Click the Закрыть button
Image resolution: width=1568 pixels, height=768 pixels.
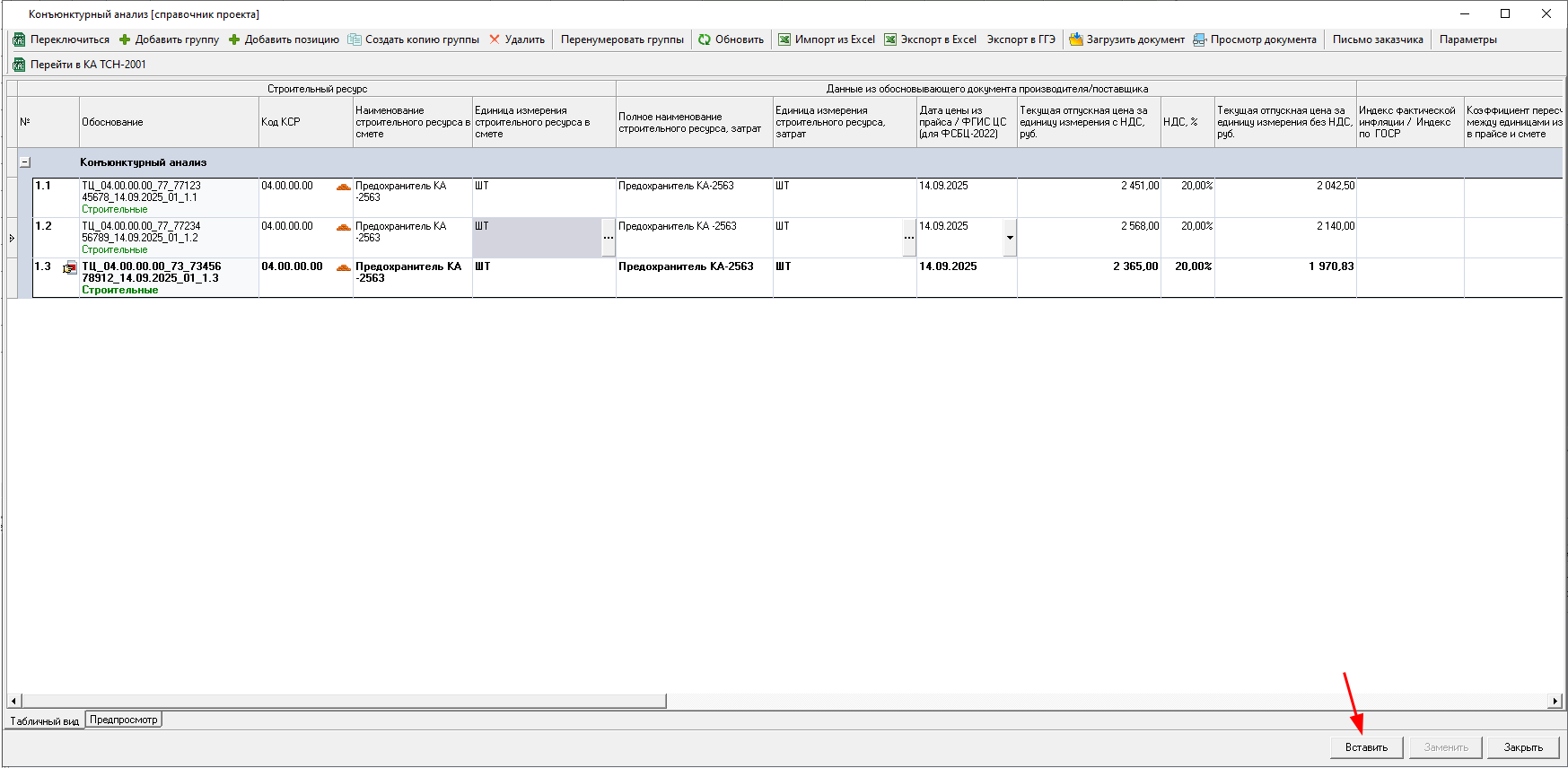click(1523, 747)
